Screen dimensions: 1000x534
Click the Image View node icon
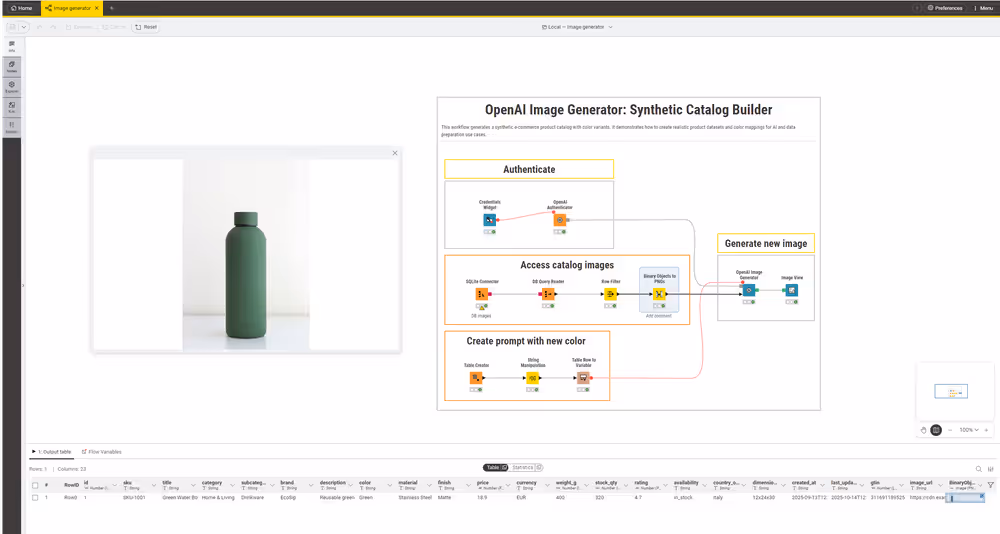click(x=792, y=290)
